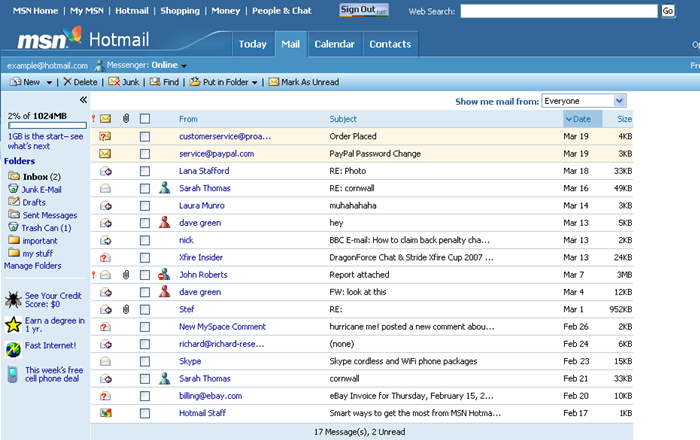Click inside the Web Search input field

click(x=559, y=11)
